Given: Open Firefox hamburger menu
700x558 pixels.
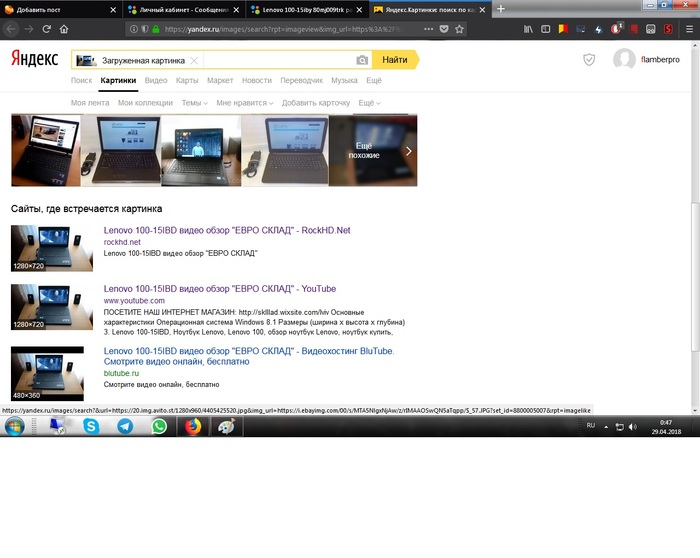Looking at the screenshot, I should pos(689,29).
